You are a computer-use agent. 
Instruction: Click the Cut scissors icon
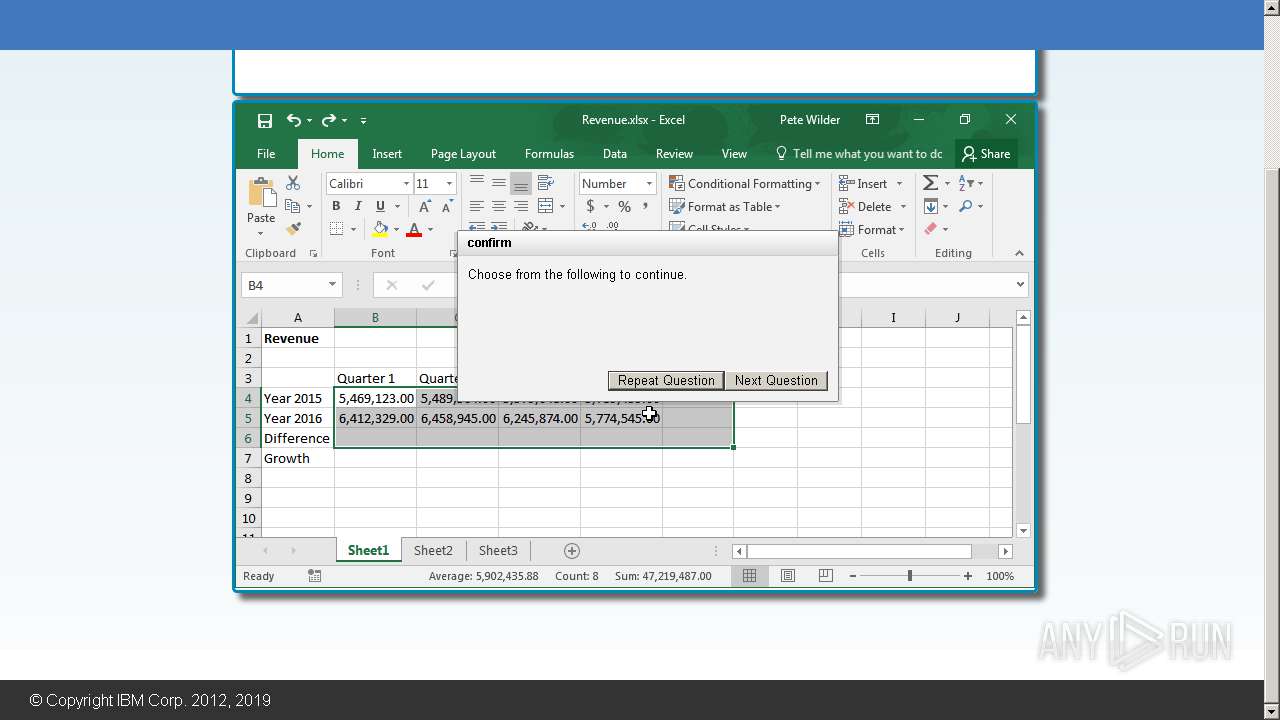293,183
